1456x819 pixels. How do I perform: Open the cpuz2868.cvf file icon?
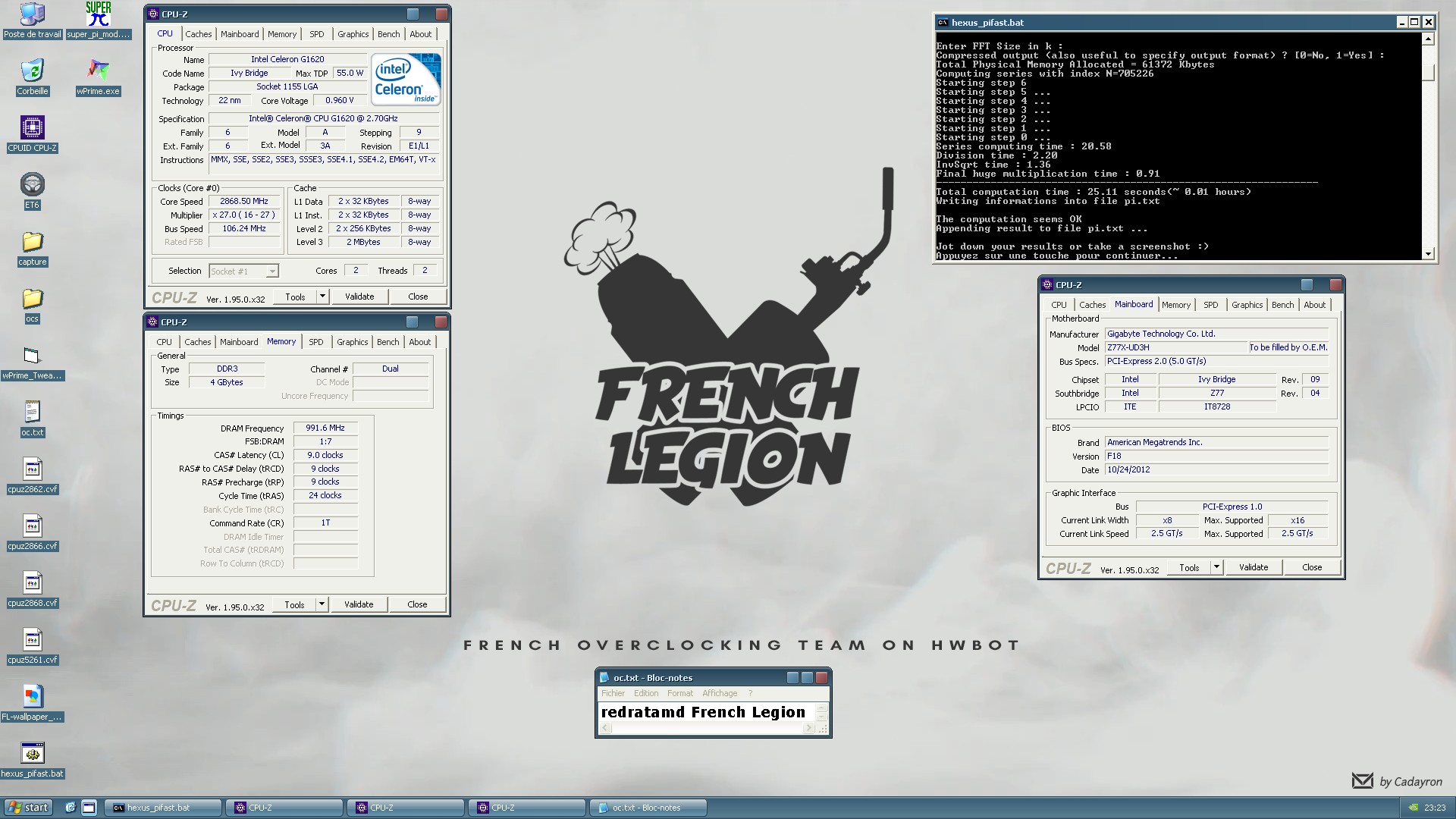[32, 589]
